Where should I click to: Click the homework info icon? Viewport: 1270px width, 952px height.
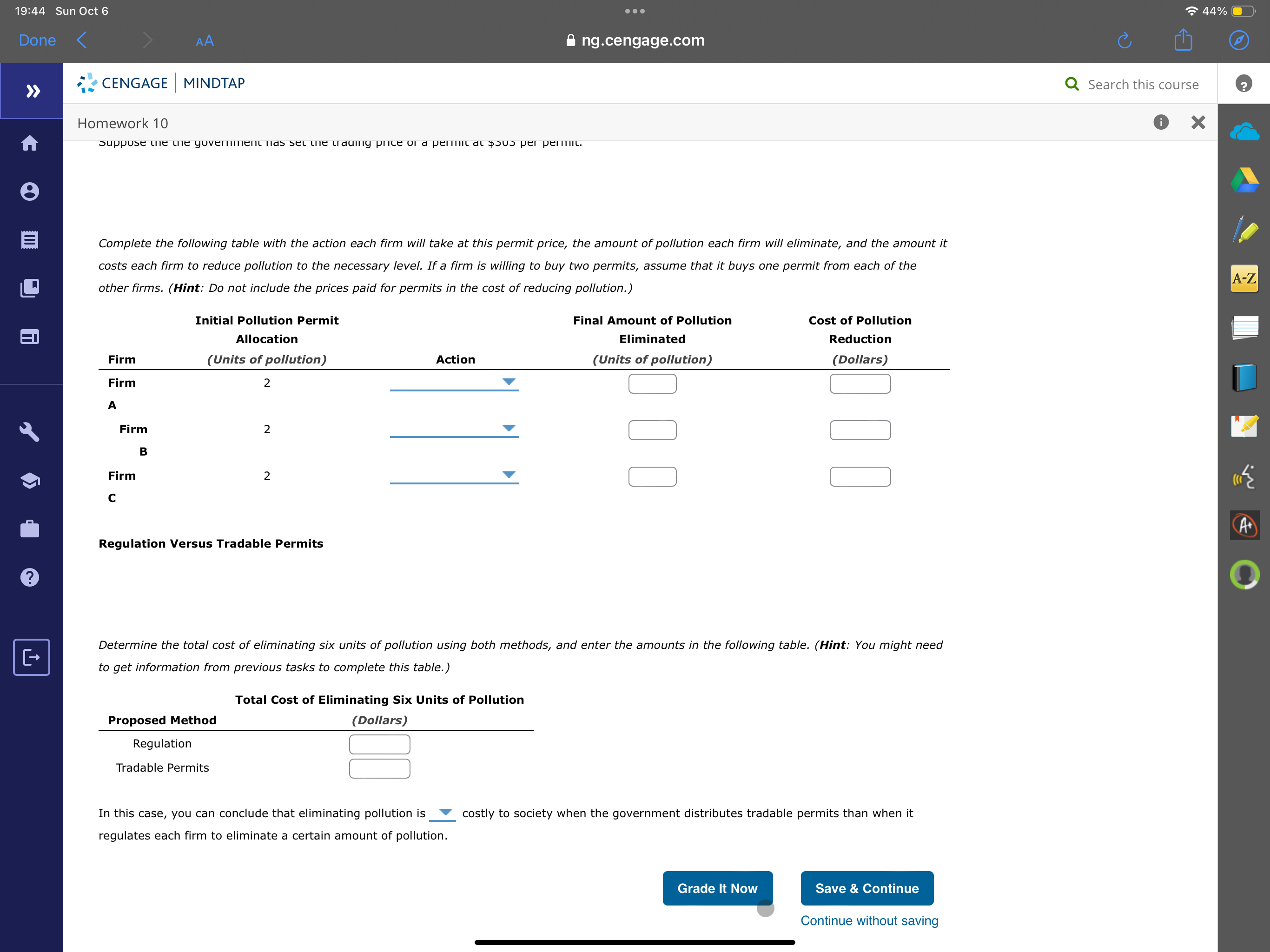[1160, 122]
